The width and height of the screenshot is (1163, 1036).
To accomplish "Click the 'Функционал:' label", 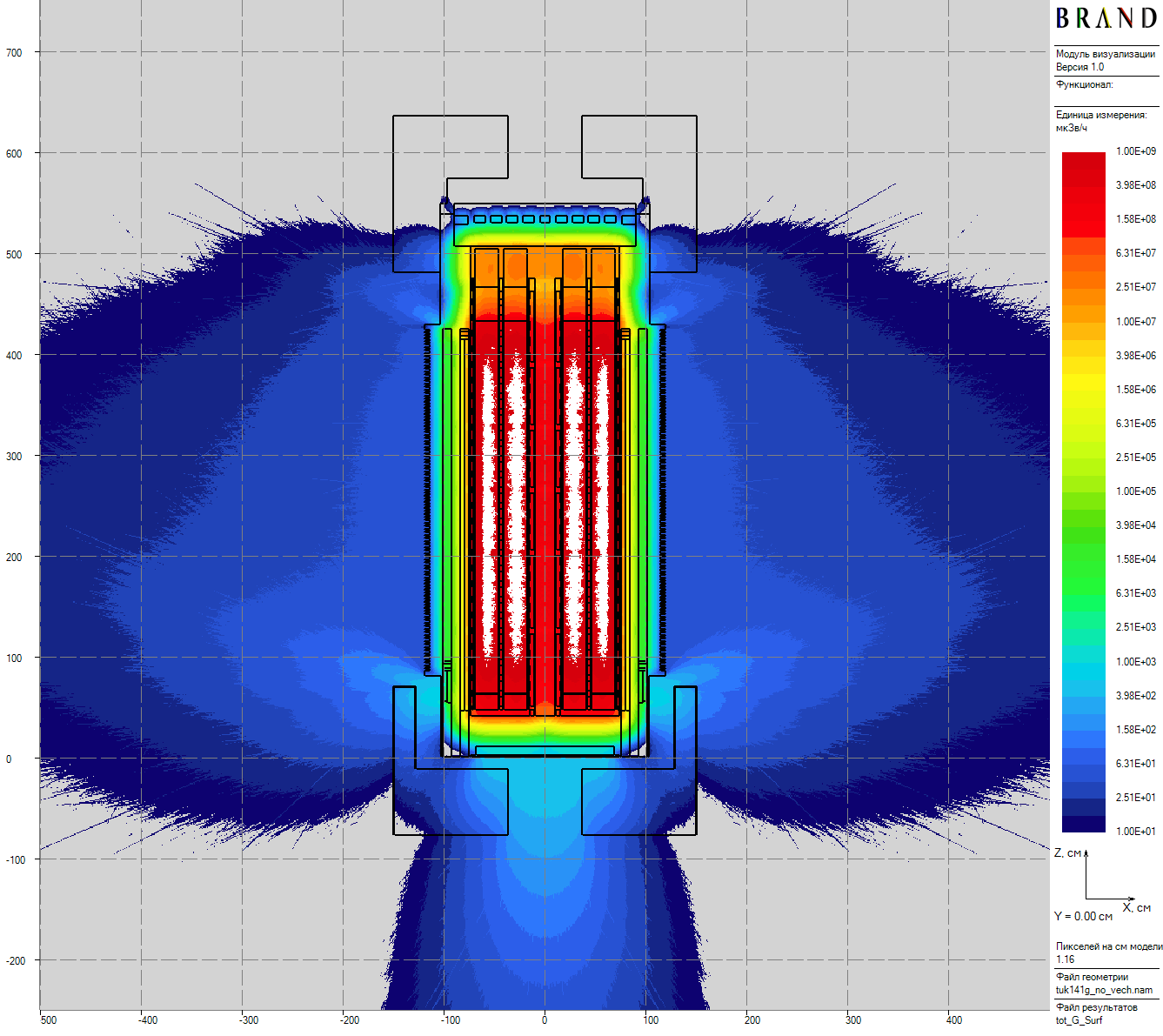I will point(1084,84).
